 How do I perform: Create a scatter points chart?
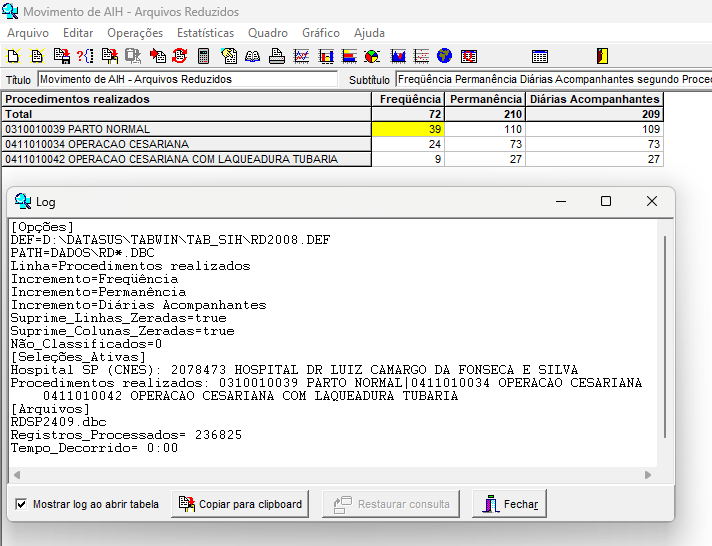(x=421, y=56)
